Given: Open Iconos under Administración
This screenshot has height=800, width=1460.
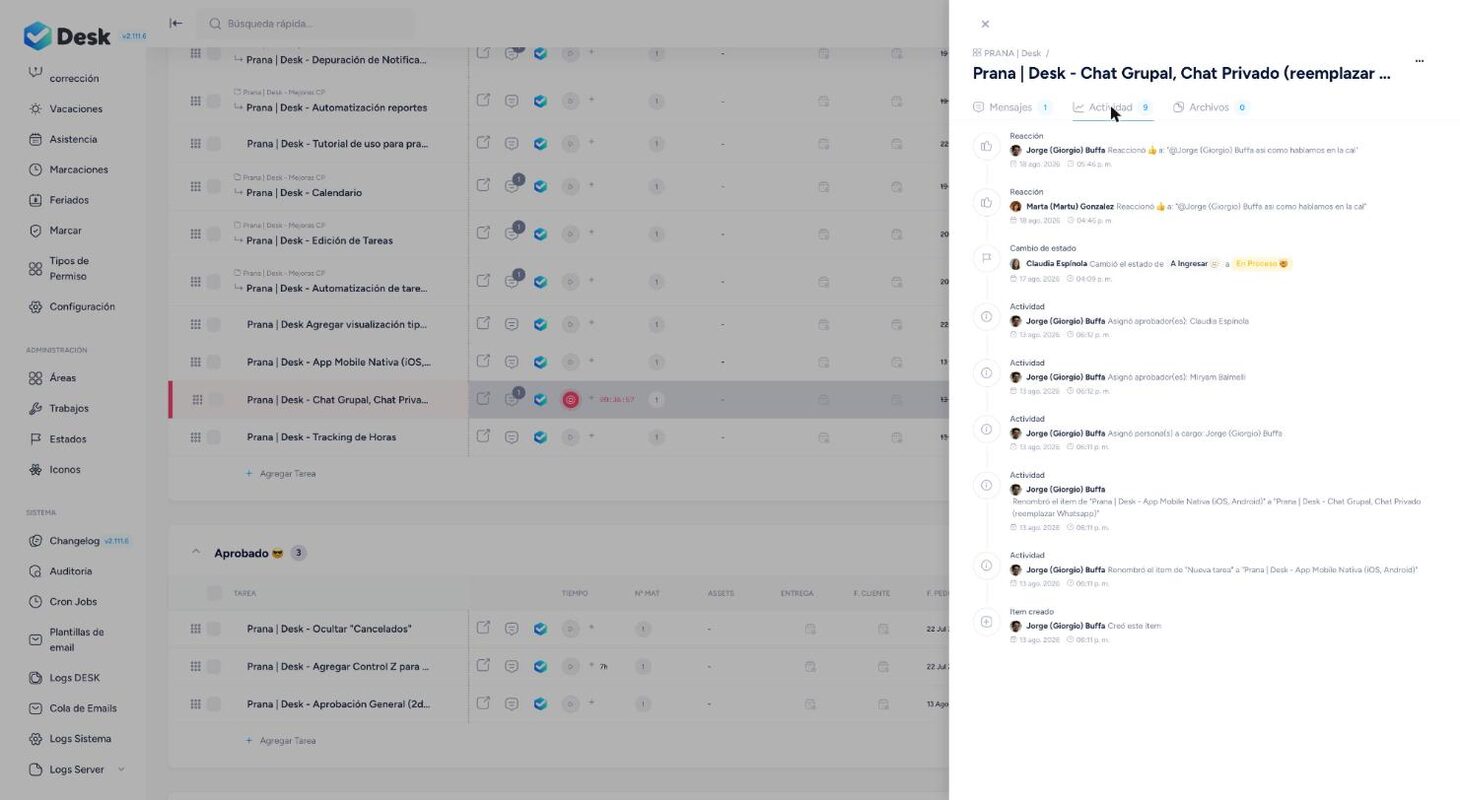Looking at the screenshot, I should pos(65,470).
